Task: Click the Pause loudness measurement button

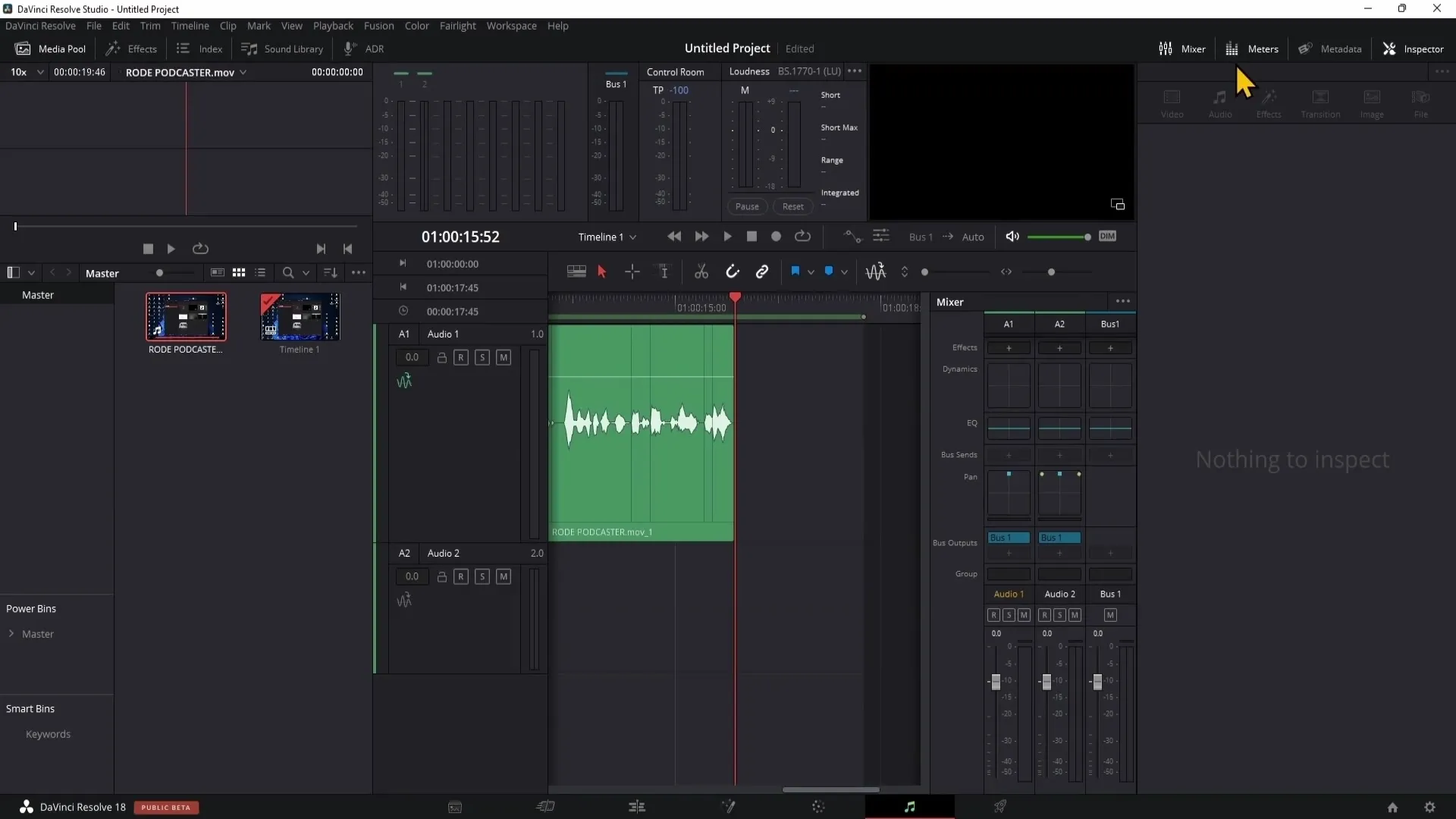Action: [747, 206]
